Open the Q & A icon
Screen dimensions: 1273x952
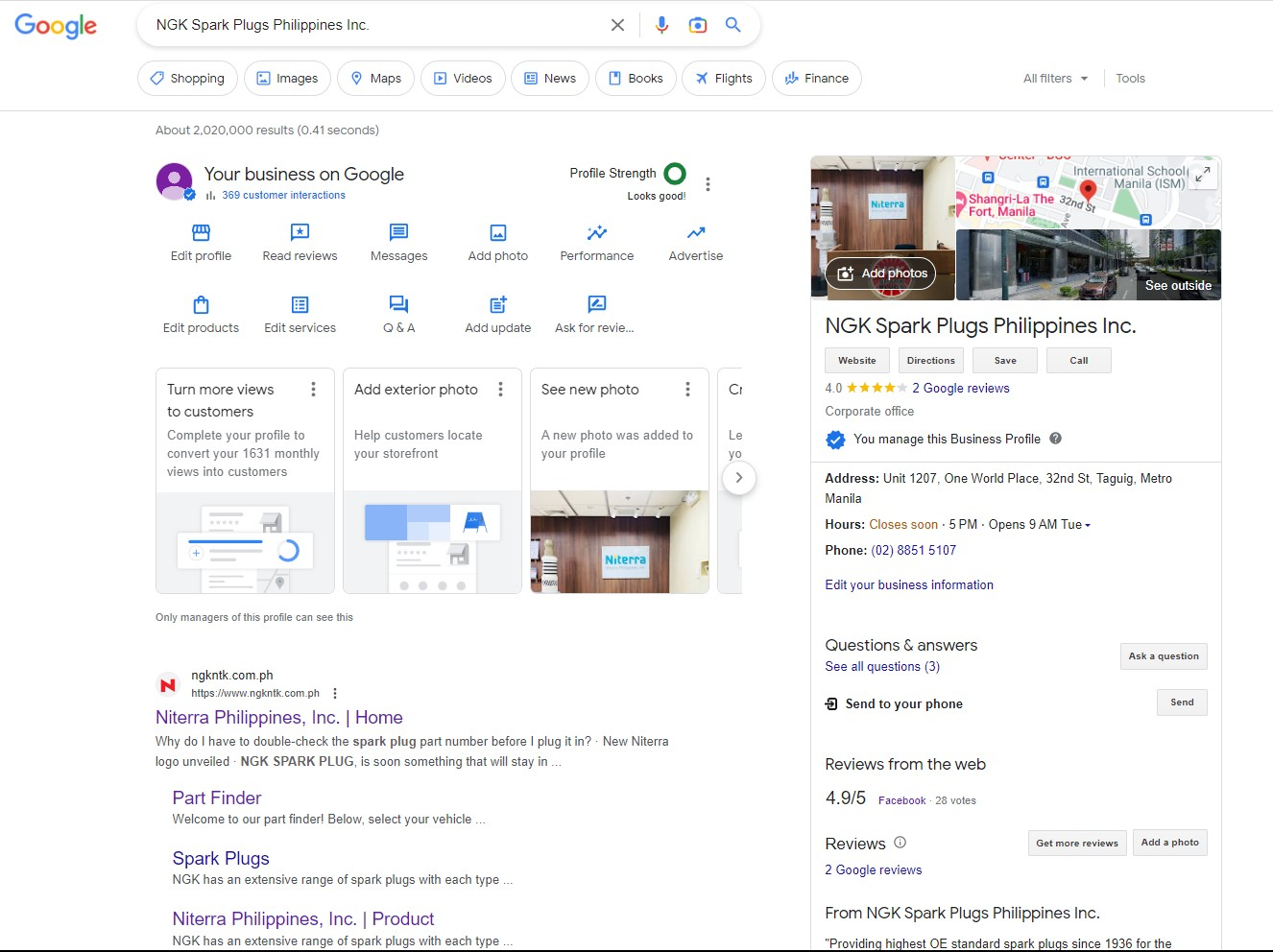click(x=398, y=304)
